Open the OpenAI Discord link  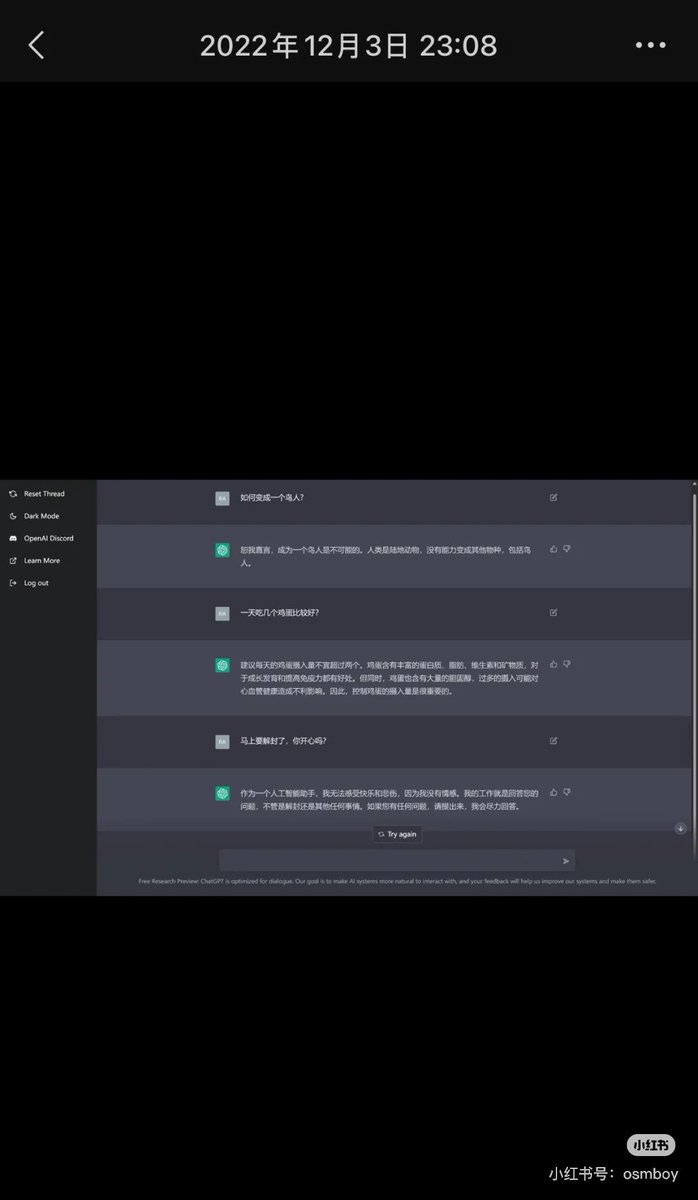pyautogui.click(x=41, y=538)
